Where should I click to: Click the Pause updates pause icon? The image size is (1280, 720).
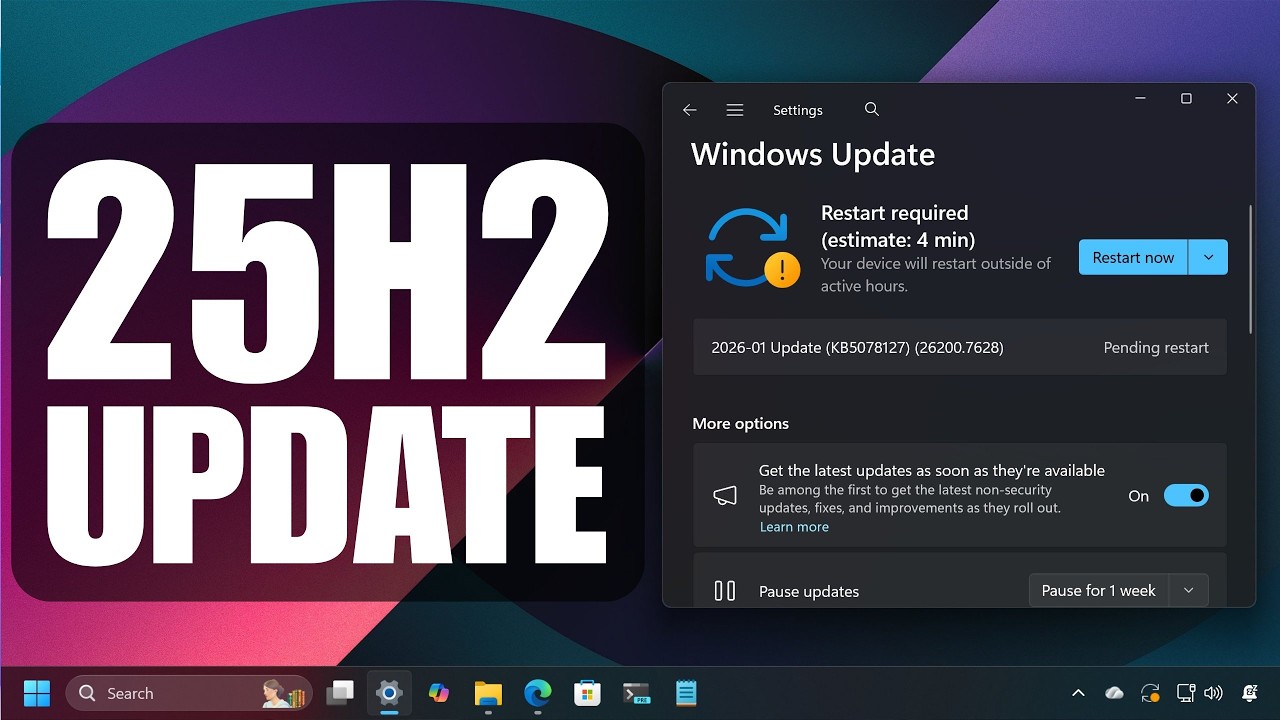(x=725, y=591)
